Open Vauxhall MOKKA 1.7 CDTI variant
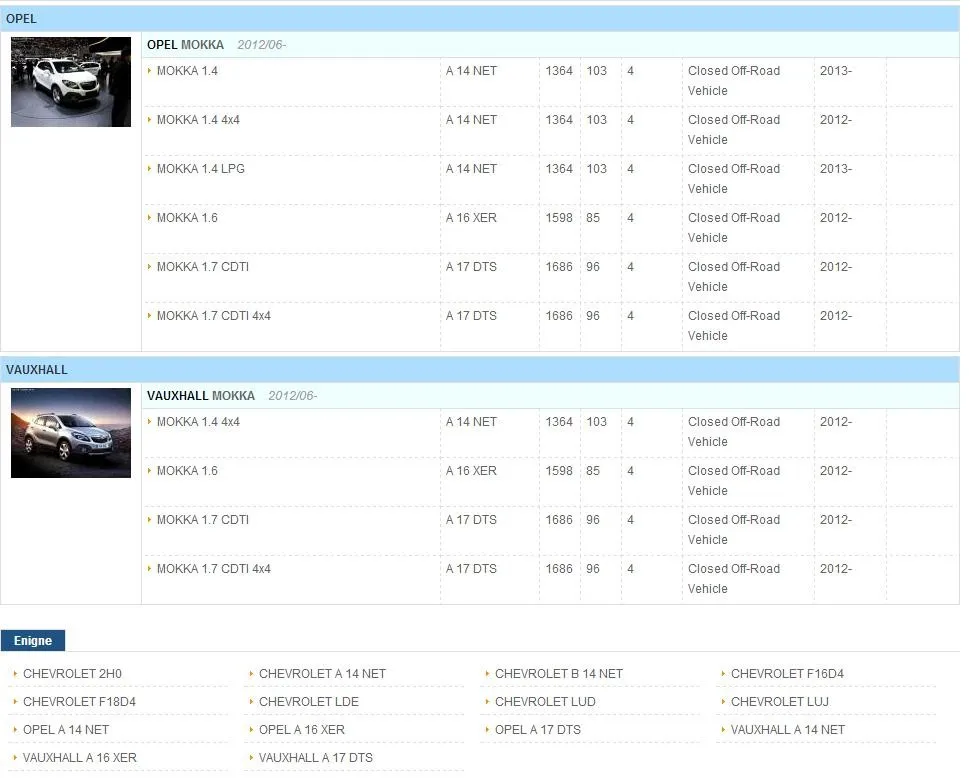Screen dimensions: 969x778 pyautogui.click(x=203, y=520)
